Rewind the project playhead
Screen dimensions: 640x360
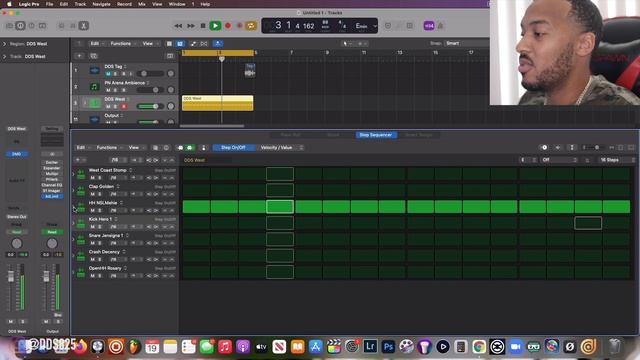(x=178, y=26)
